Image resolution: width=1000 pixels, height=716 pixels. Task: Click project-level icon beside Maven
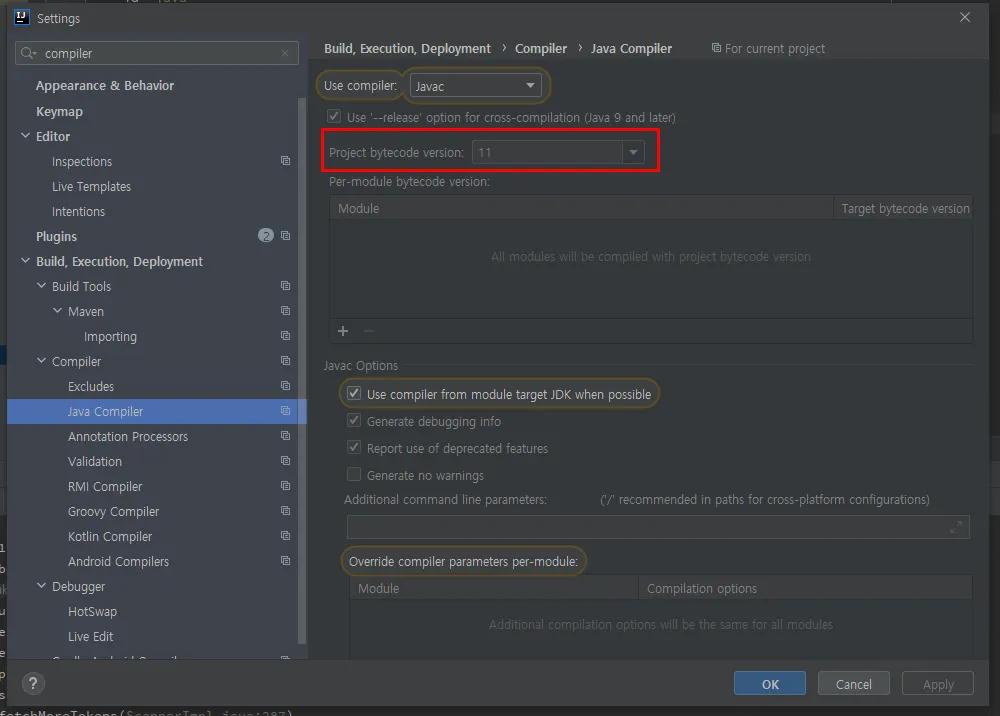(x=286, y=311)
